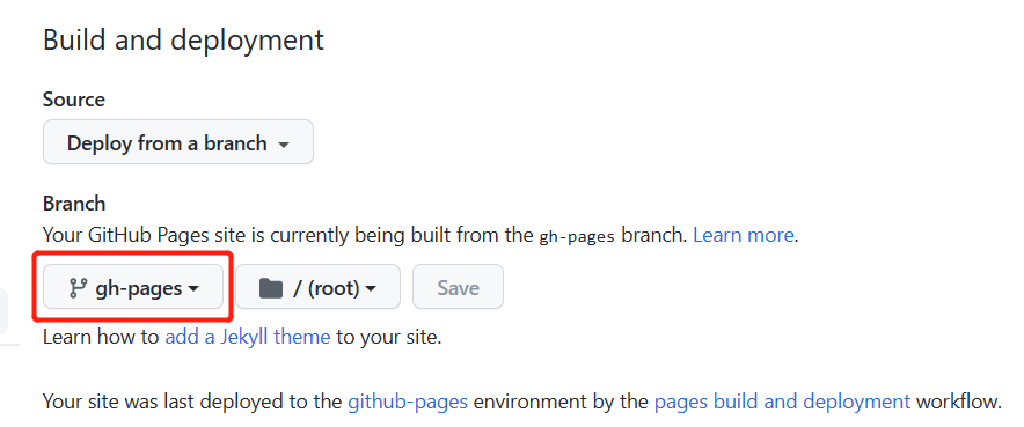Click the Source label
Image resolution: width=1024 pixels, height=427 pixels.
coord(74,99)
